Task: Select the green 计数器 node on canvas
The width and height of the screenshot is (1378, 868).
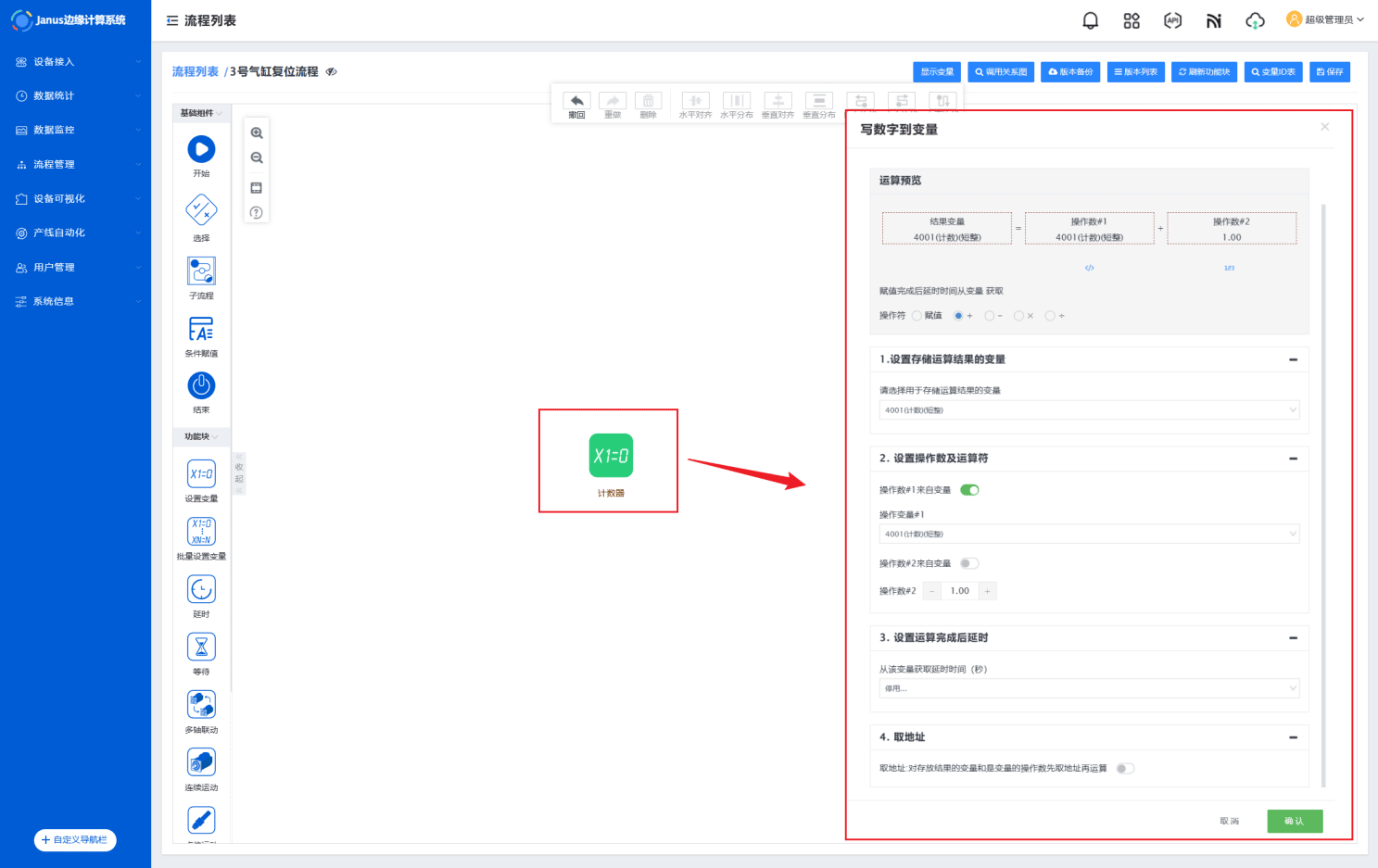Action: pos(611,456)
